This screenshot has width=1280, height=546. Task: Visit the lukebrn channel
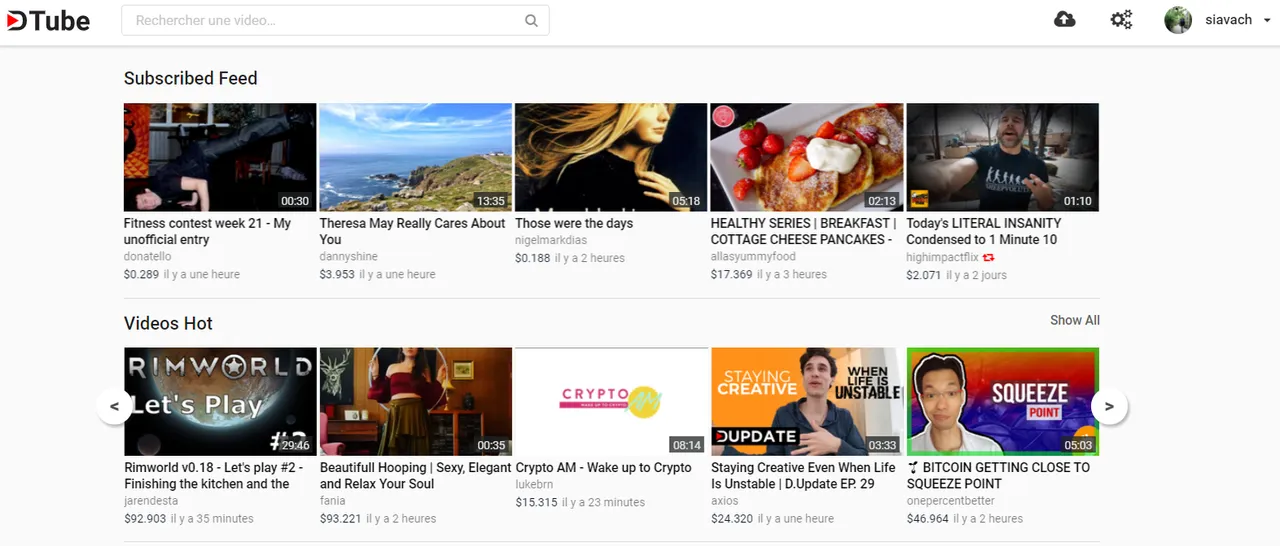click(x=534, y=484)
